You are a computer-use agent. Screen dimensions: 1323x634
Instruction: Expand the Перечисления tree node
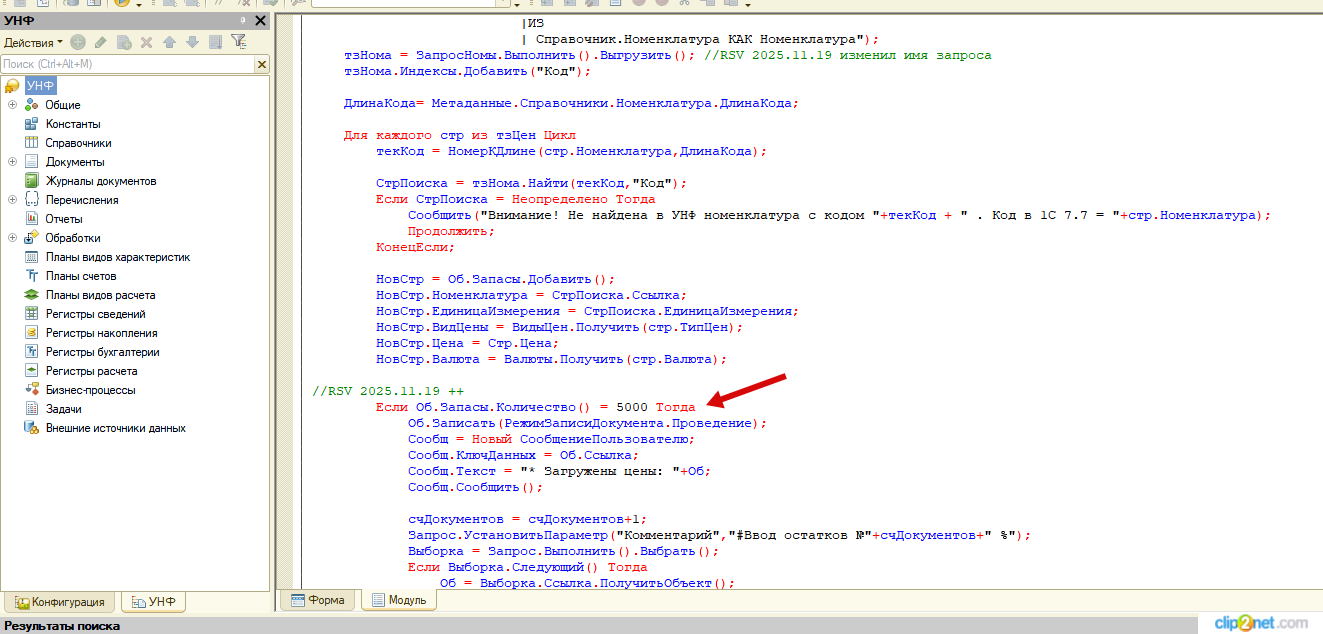12,200
